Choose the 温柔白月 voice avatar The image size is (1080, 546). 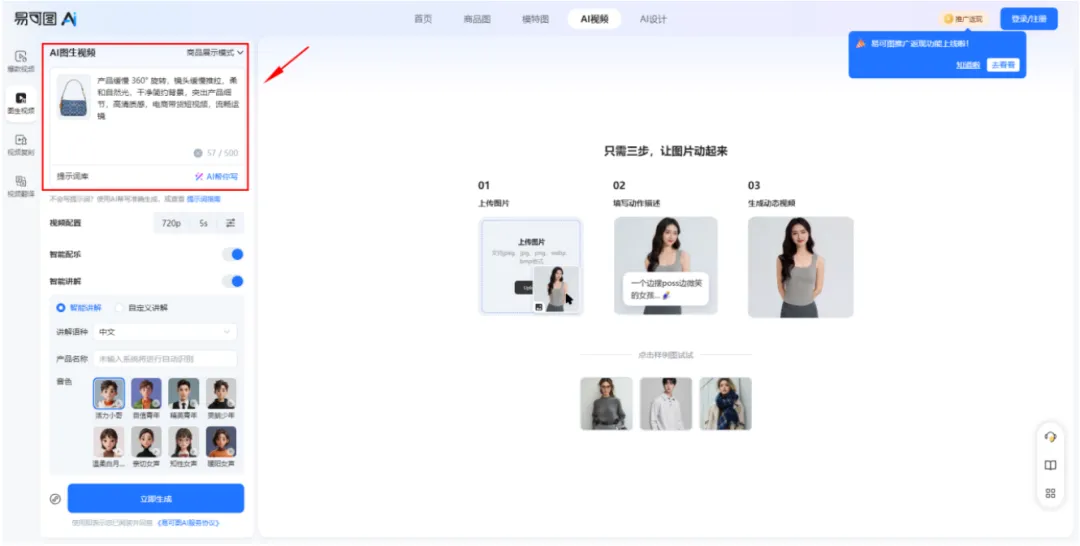pos(109,443)
